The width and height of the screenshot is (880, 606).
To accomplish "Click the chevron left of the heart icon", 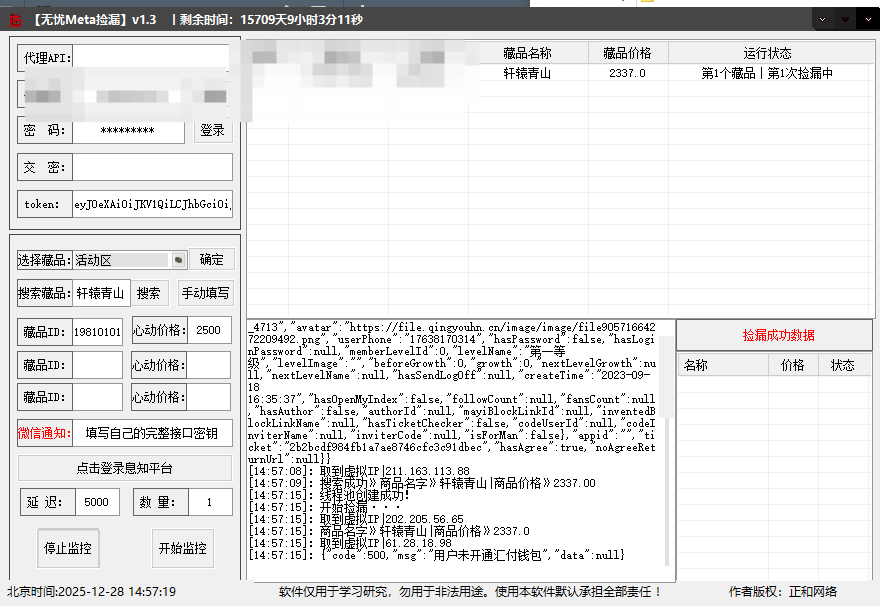I will pos(823,18).
